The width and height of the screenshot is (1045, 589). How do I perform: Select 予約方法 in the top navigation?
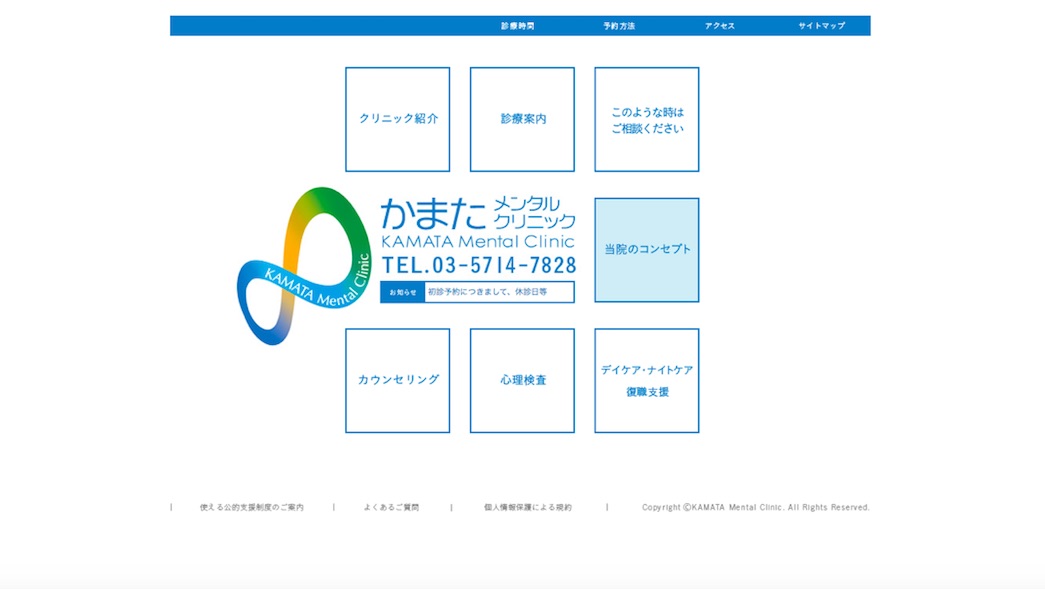tap(619, 26)
